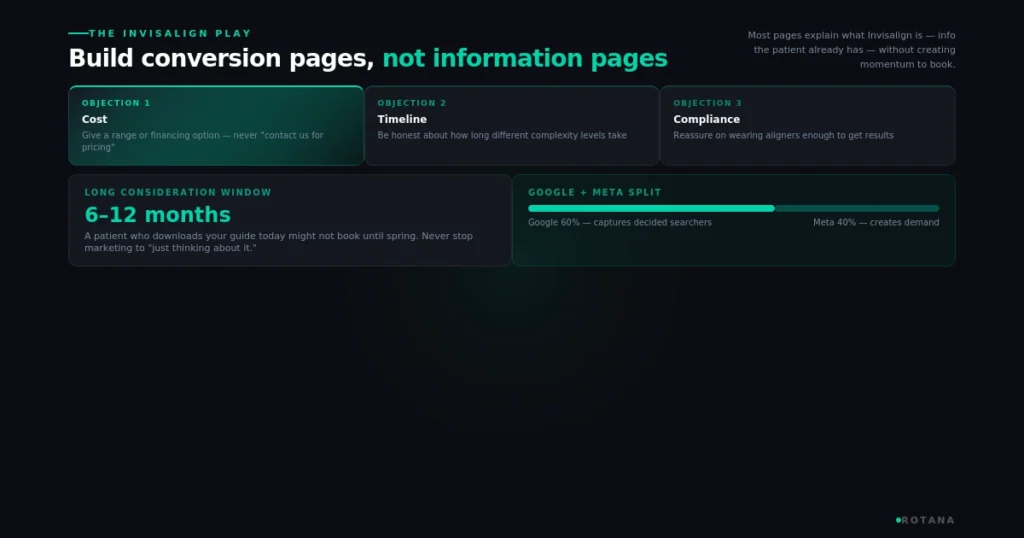
Task: Click 'Meta 40% — creates demand' caption
Action: tap(876, 223)
